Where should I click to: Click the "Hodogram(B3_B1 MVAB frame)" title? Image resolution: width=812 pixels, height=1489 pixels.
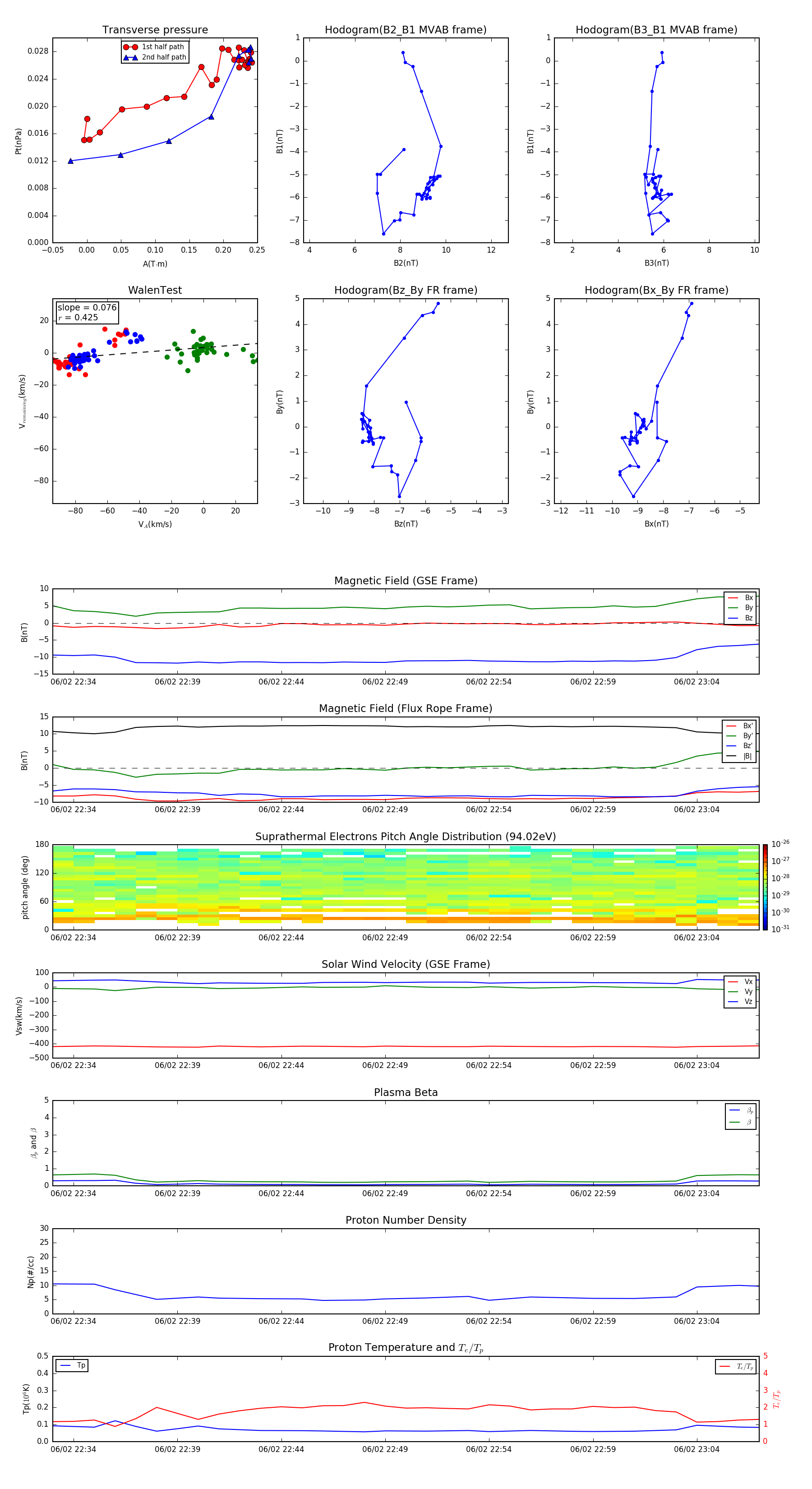pyautogui.click(x=656, y=30)
